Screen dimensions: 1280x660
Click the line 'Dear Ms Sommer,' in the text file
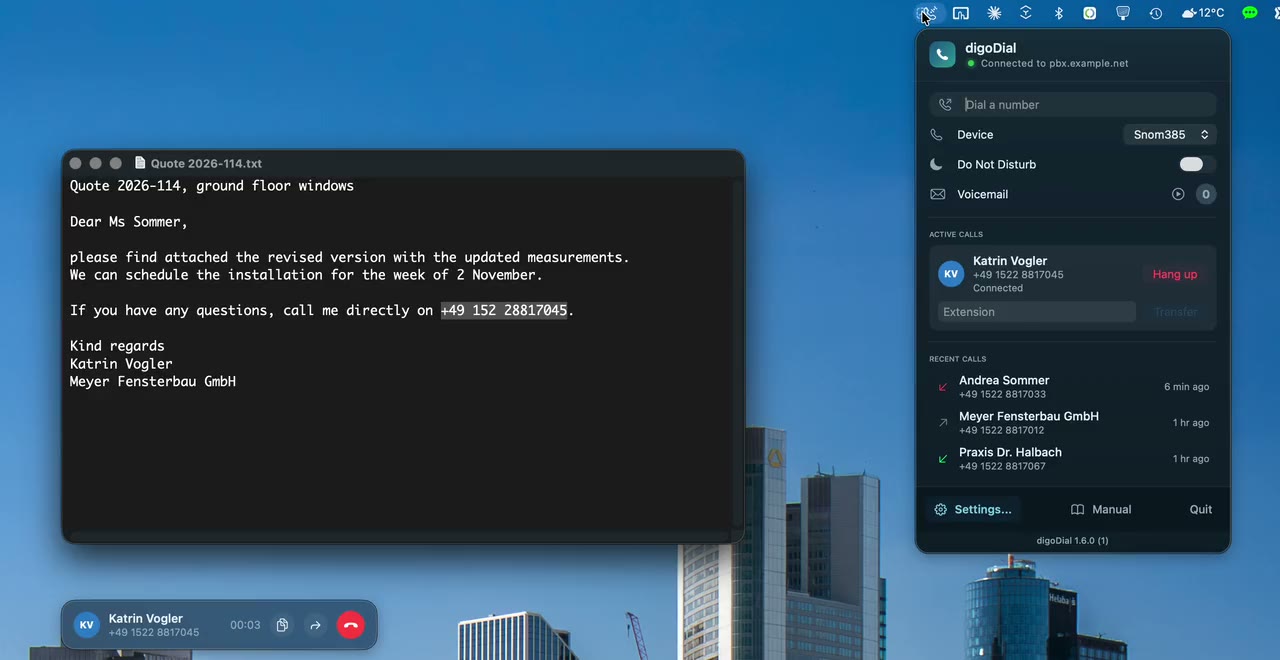click(x=129, y=221)
